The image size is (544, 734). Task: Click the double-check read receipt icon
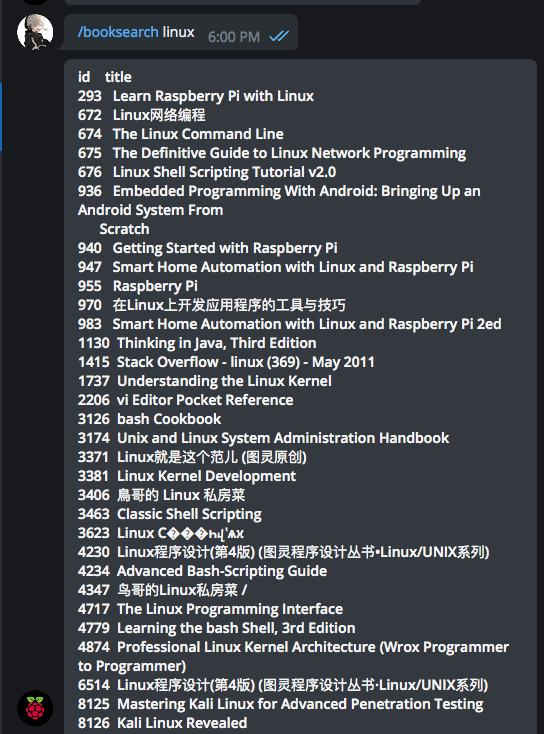[x=279, y=36]
